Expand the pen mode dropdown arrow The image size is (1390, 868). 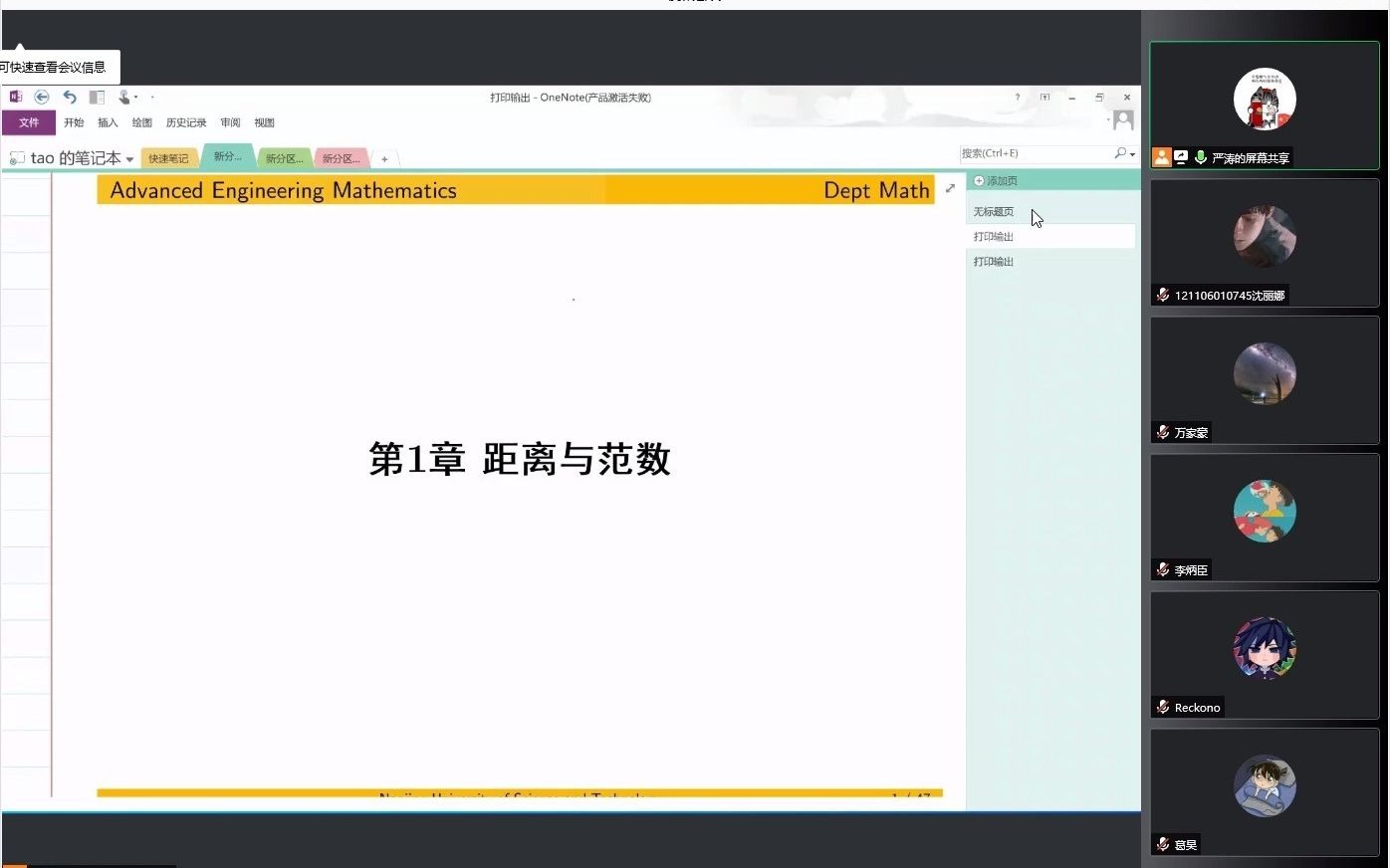[136, 97]
